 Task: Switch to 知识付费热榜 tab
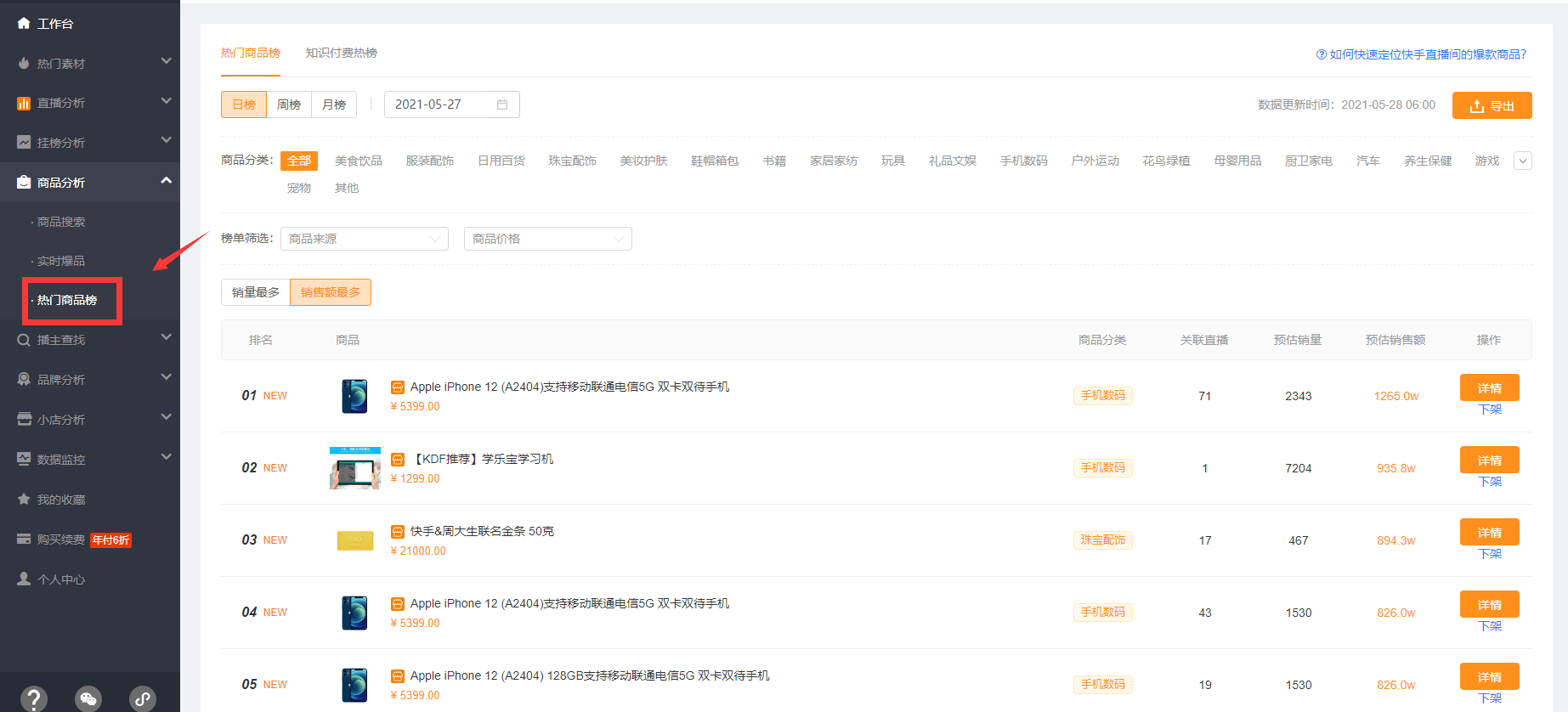(342, 53)
